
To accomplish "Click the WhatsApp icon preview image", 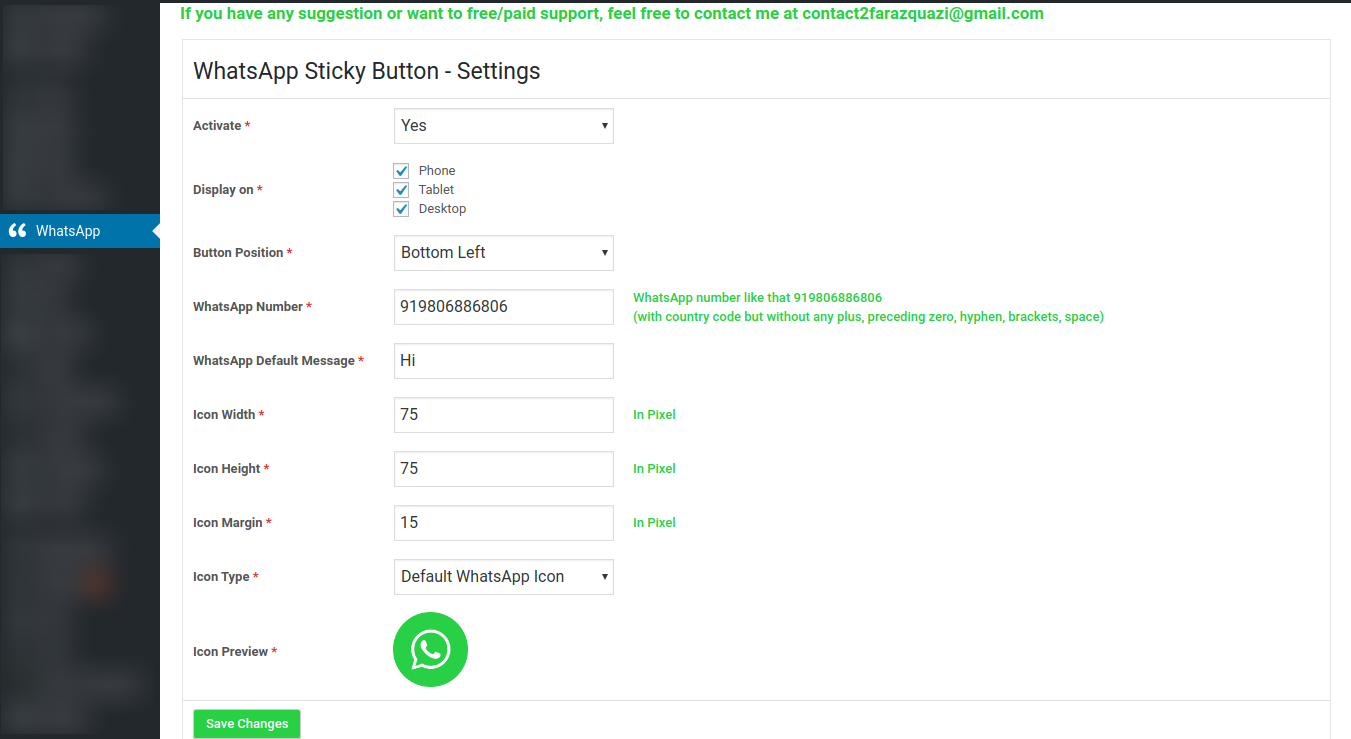I will [430, 650].
